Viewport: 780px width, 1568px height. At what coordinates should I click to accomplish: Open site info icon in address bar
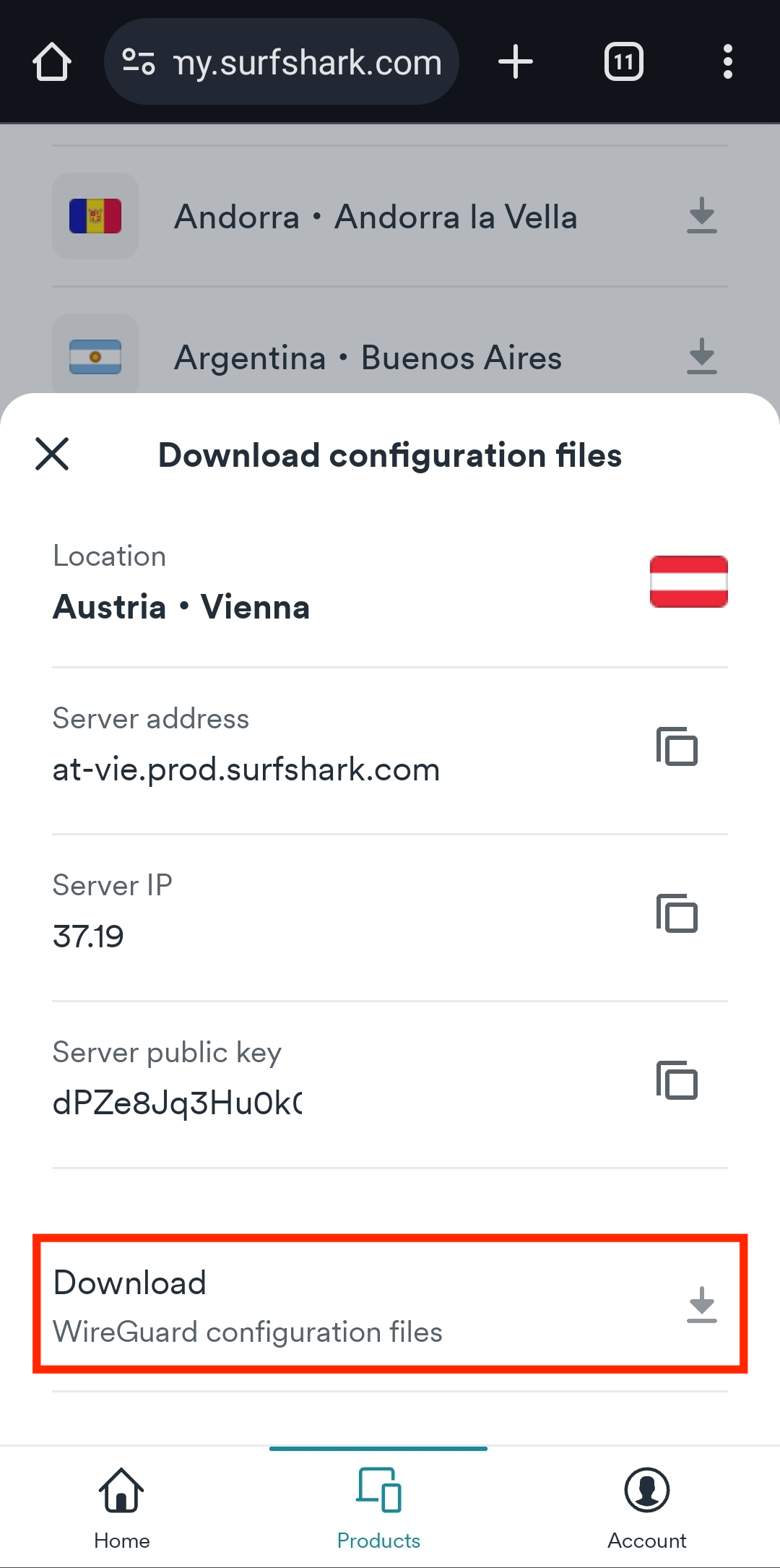point(139,62)
